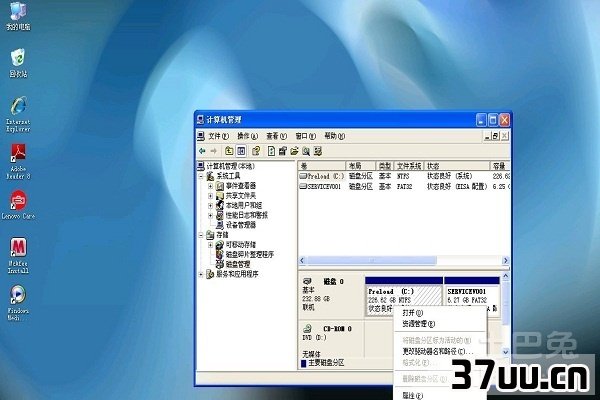Click the Properties toolbar icon
Screen dimensions: 600x400
(x=283, y=151)
